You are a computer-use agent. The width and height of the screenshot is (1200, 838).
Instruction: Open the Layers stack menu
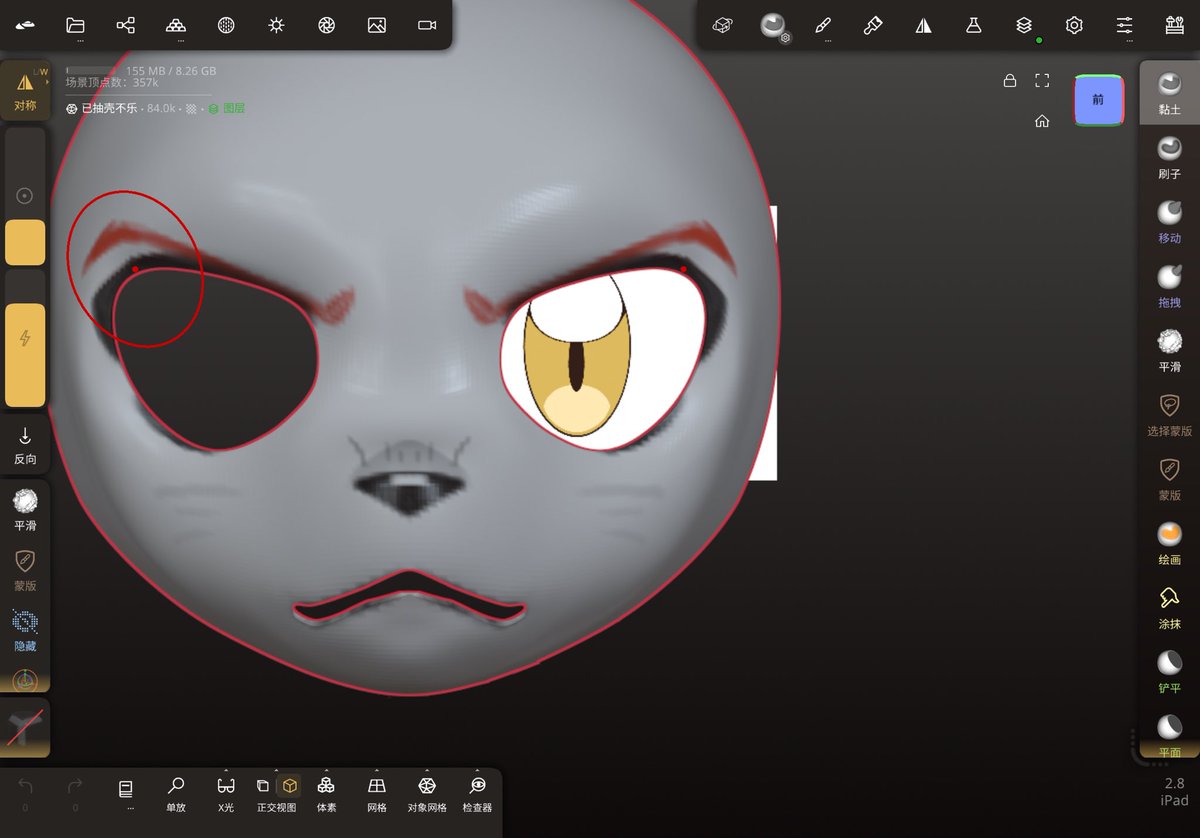[x=1024, y=25]
